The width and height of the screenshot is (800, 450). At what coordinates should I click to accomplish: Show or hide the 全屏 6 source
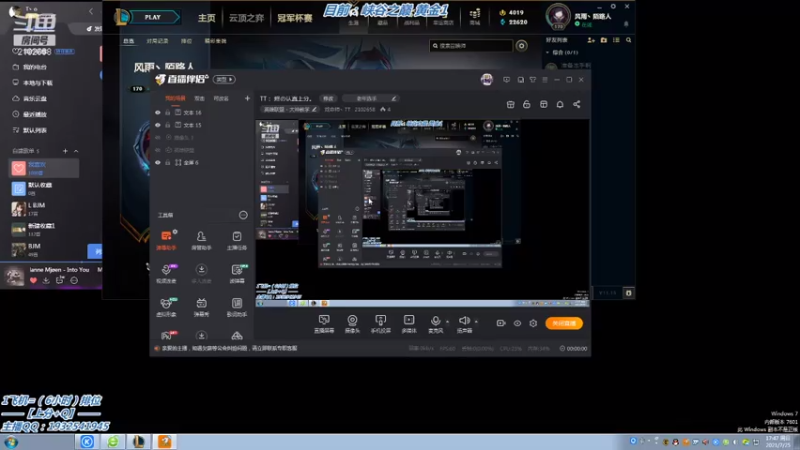point(158,163)
